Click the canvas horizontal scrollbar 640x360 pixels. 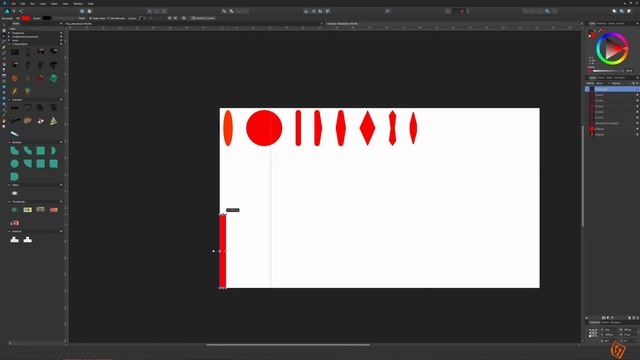[x=288, y=345]
